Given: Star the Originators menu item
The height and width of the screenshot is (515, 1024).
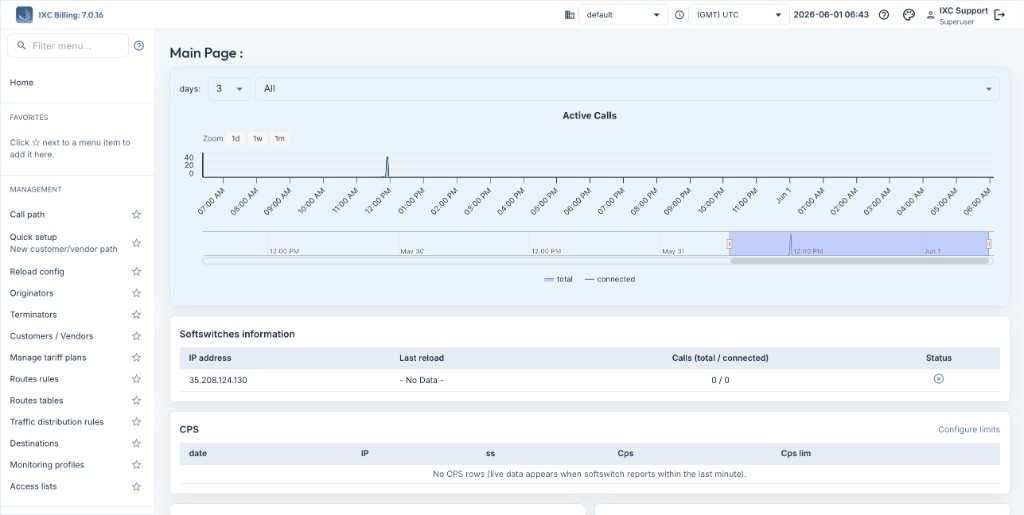Looking at the screenshot, I should 136,293.
